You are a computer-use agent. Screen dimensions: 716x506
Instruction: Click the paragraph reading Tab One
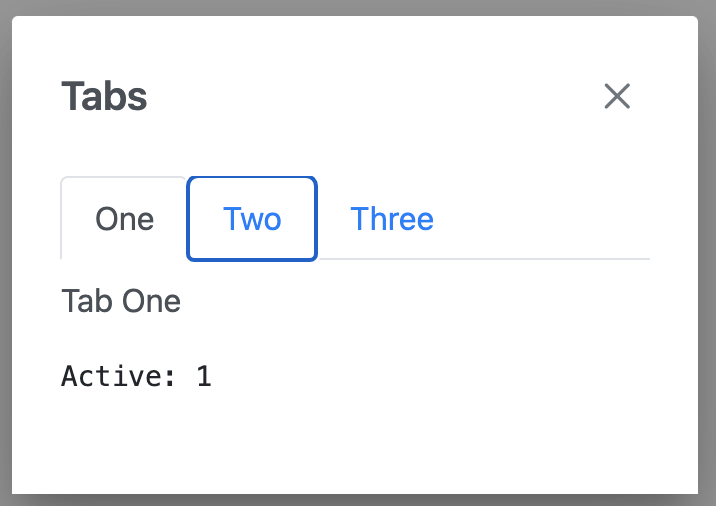121,301
